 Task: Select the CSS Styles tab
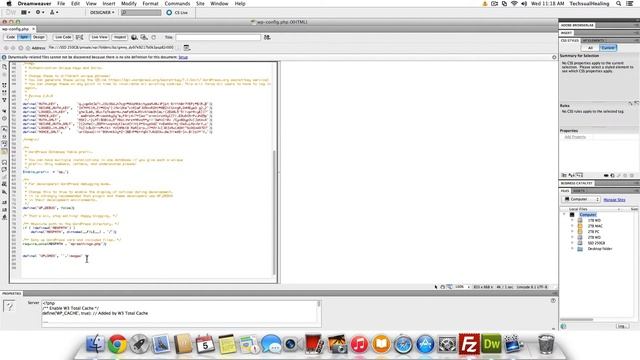point(569,40)
